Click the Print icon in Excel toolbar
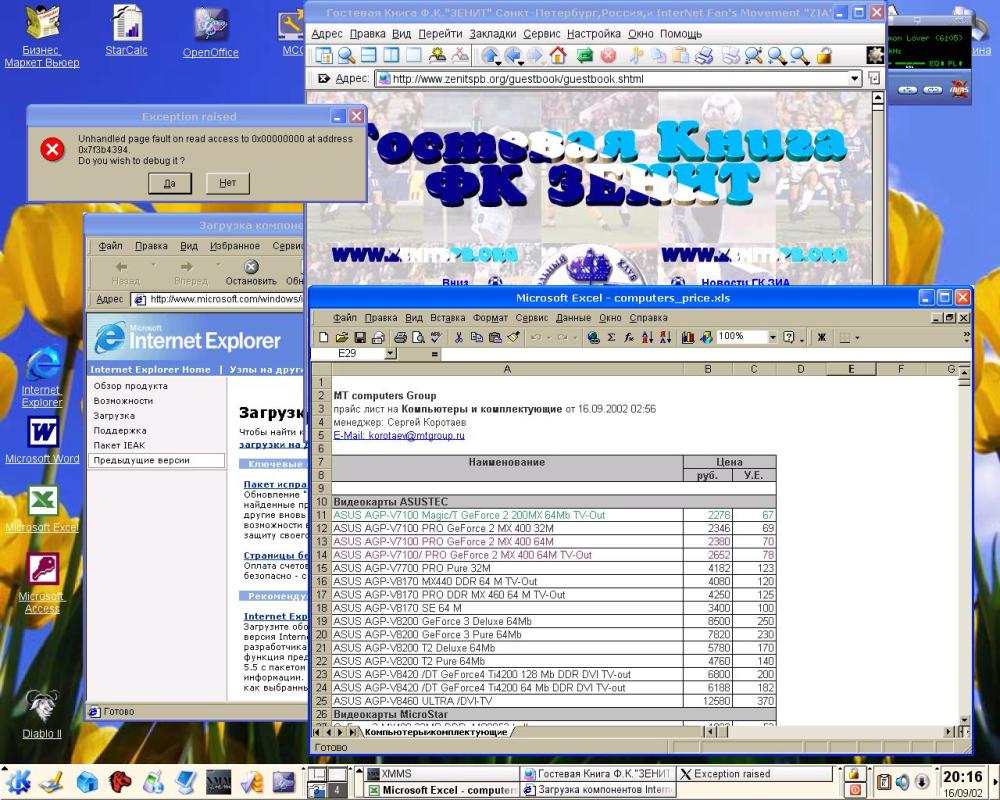 point(401,337)
